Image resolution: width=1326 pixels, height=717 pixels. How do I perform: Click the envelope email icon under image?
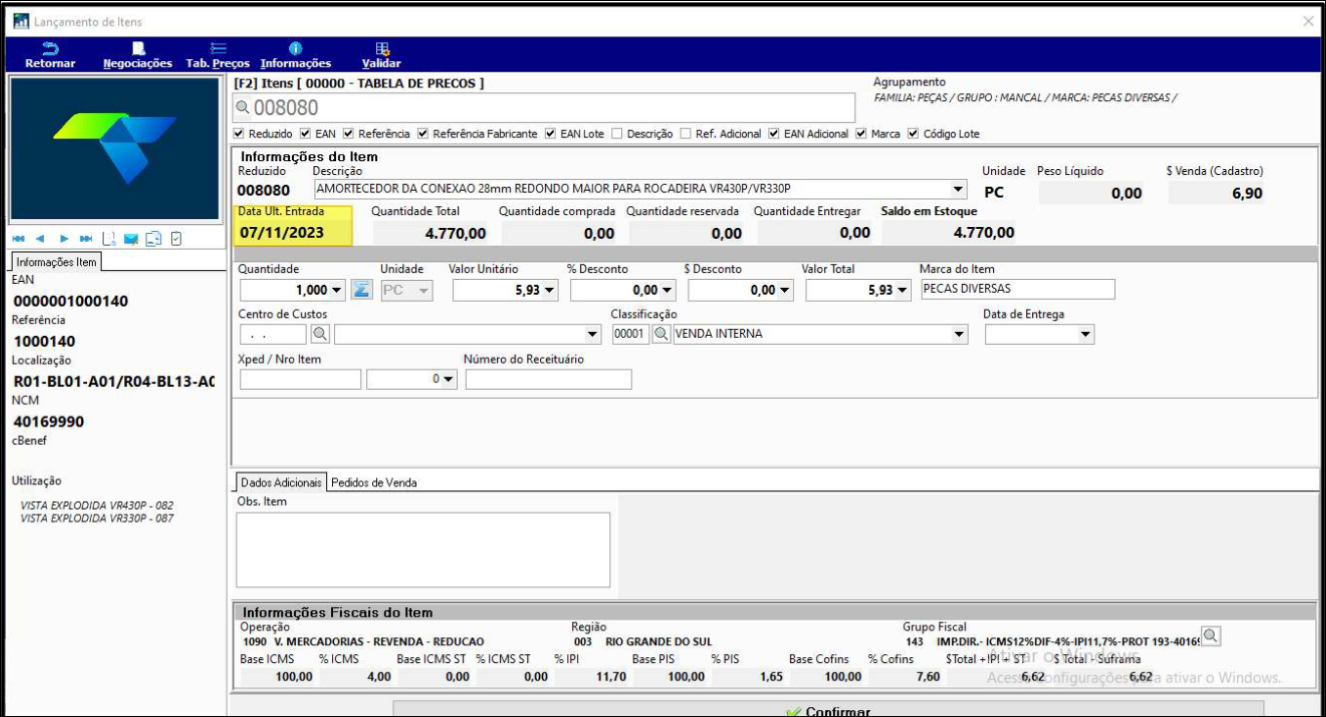tap(131, 239)
